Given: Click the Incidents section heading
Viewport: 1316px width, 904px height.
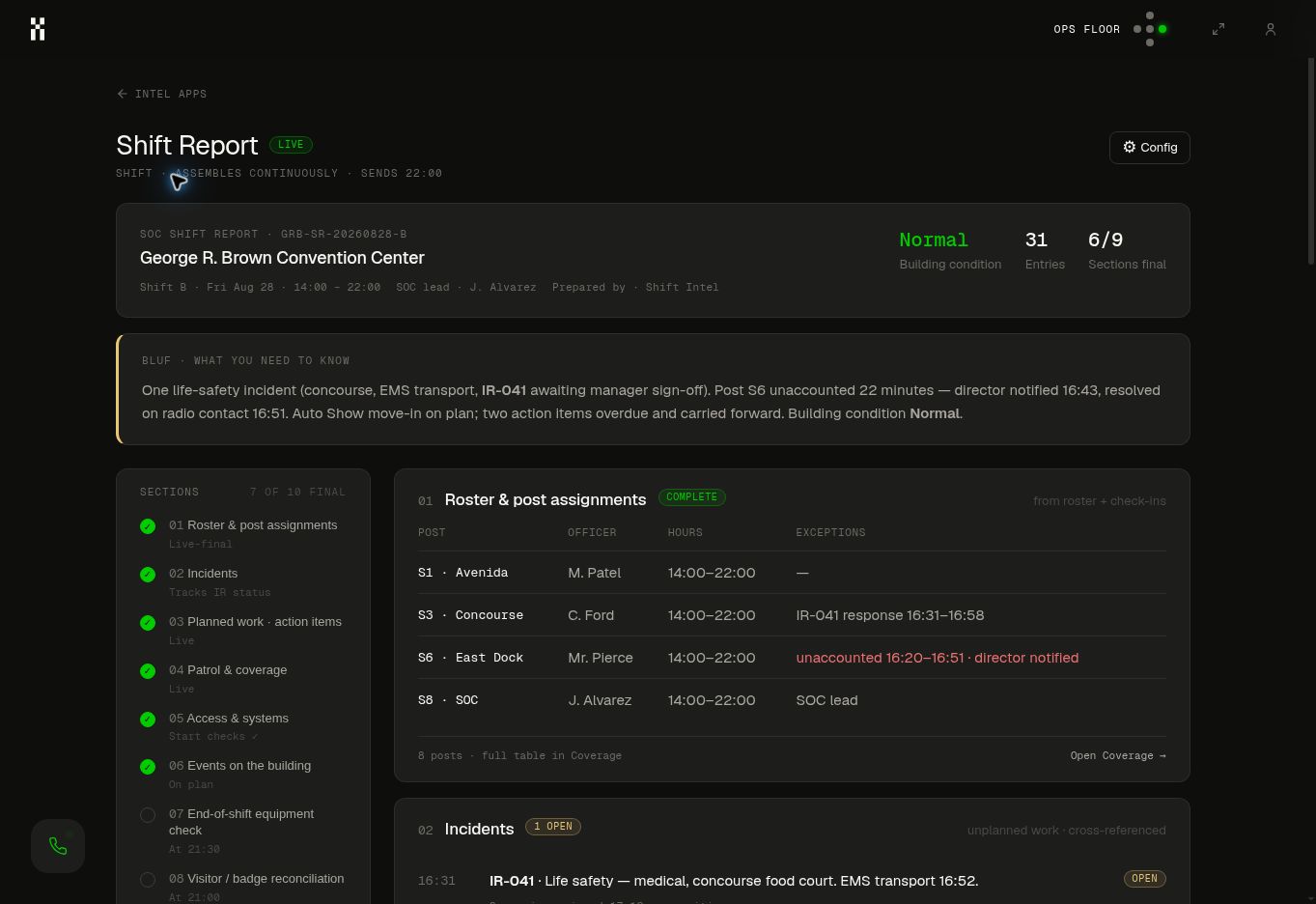Looking at the screenshot, I should click(479, 829).
